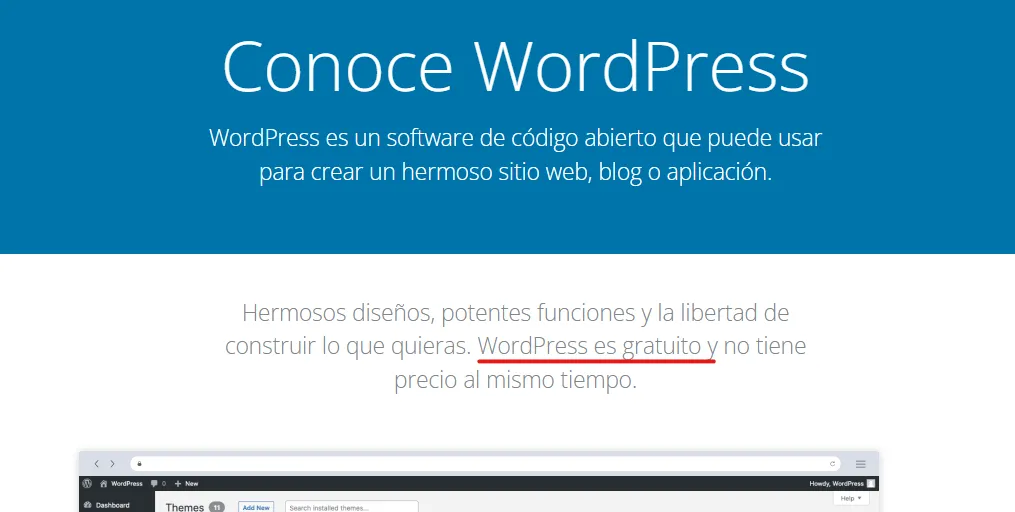The image size is (1015, 512).
Task: Click the themes count badge 11
Action: 216,507
